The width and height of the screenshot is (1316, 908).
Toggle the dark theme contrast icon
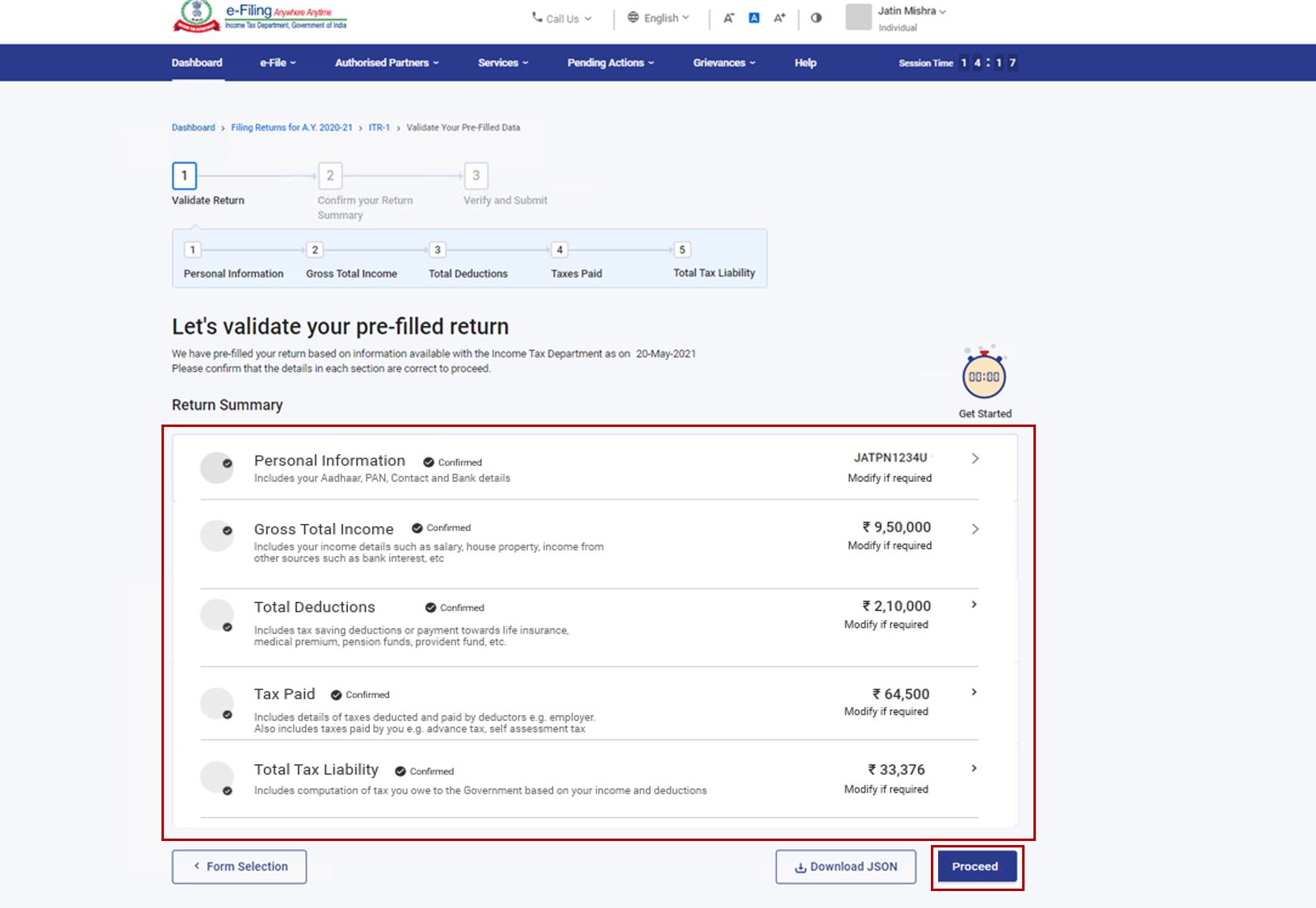click(816, 18)
